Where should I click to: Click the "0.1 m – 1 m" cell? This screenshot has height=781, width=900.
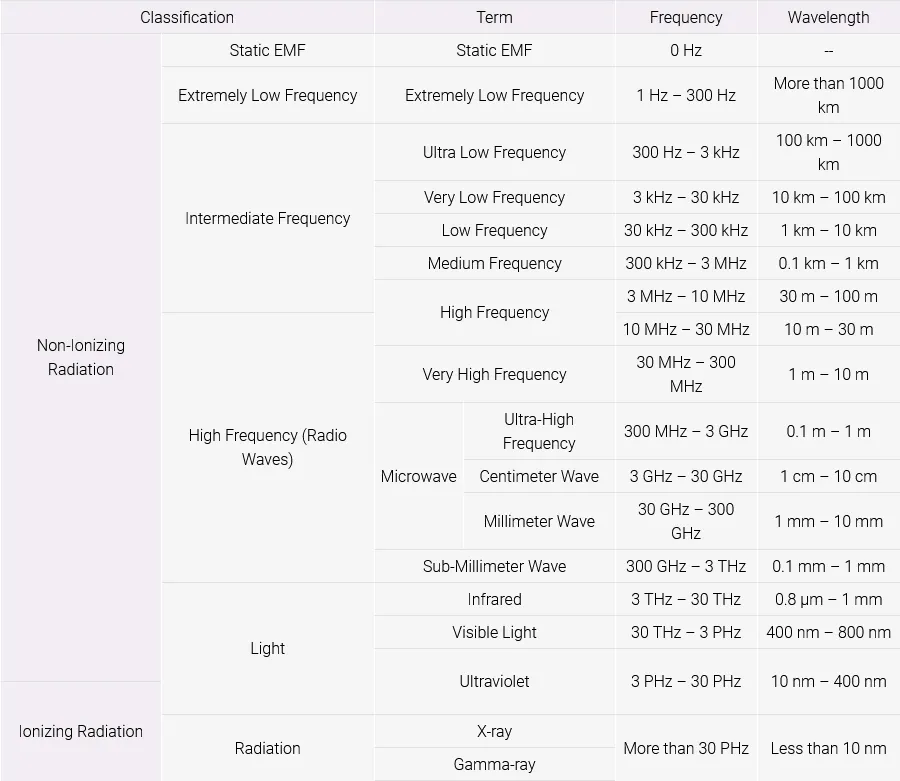pos(828,432)
